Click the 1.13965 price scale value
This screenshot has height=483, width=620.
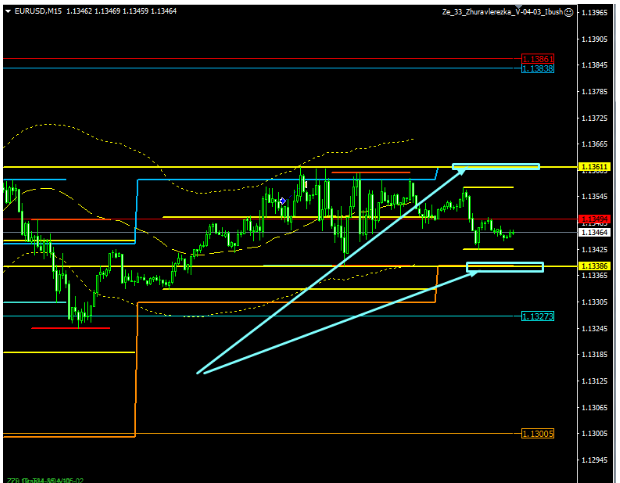coord(594,13)
